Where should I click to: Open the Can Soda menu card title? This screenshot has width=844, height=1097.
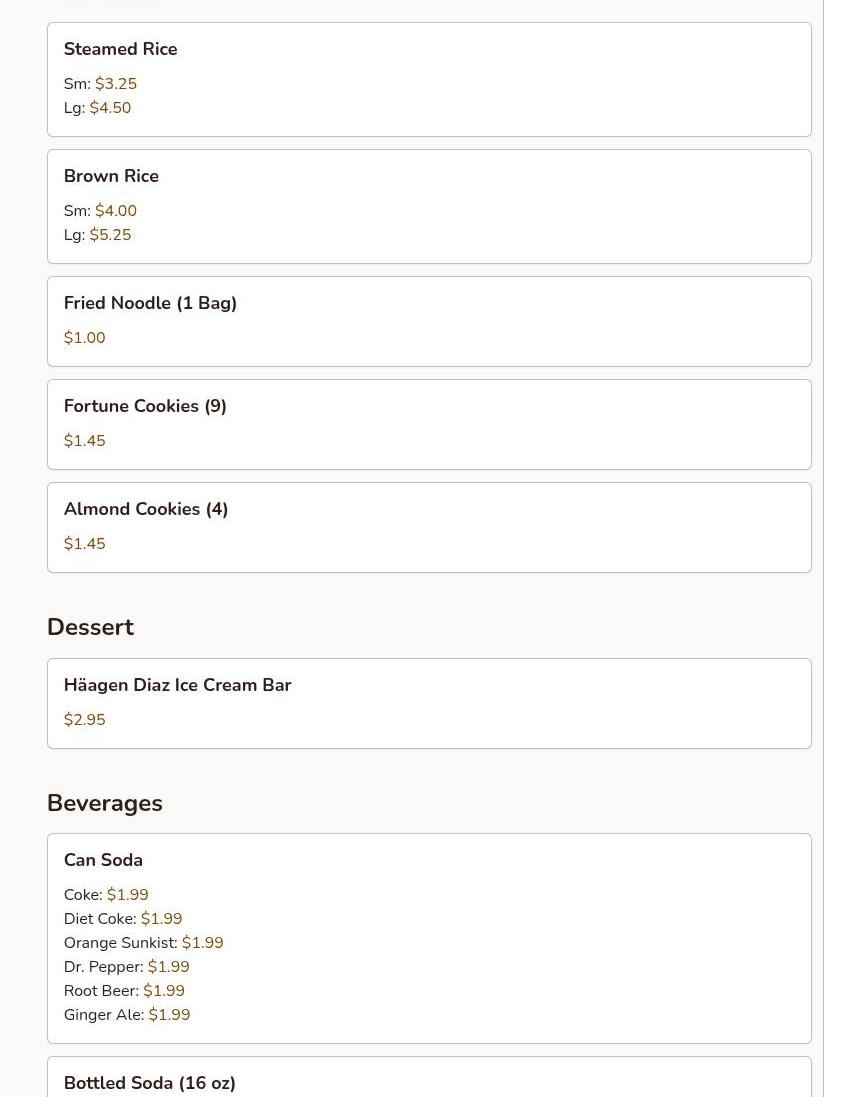103,860
